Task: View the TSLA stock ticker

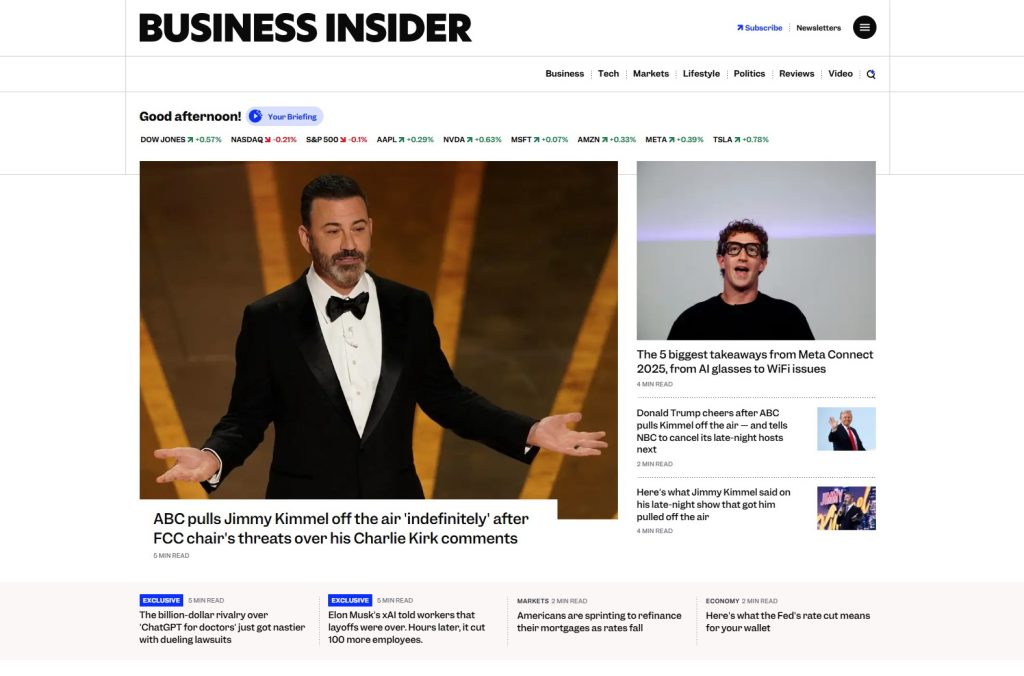Action: (741, 140)
